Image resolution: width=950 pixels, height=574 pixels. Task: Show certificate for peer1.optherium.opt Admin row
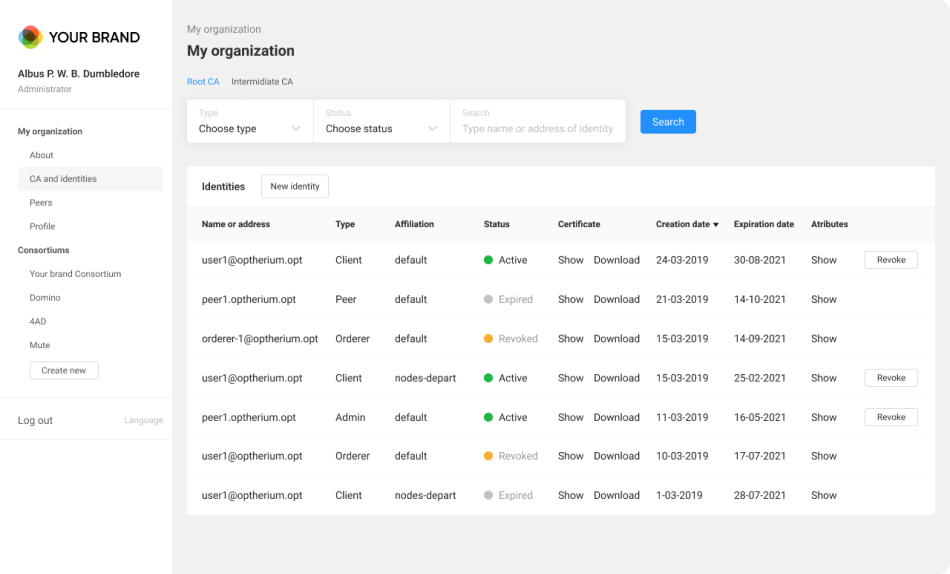(570, 417)
